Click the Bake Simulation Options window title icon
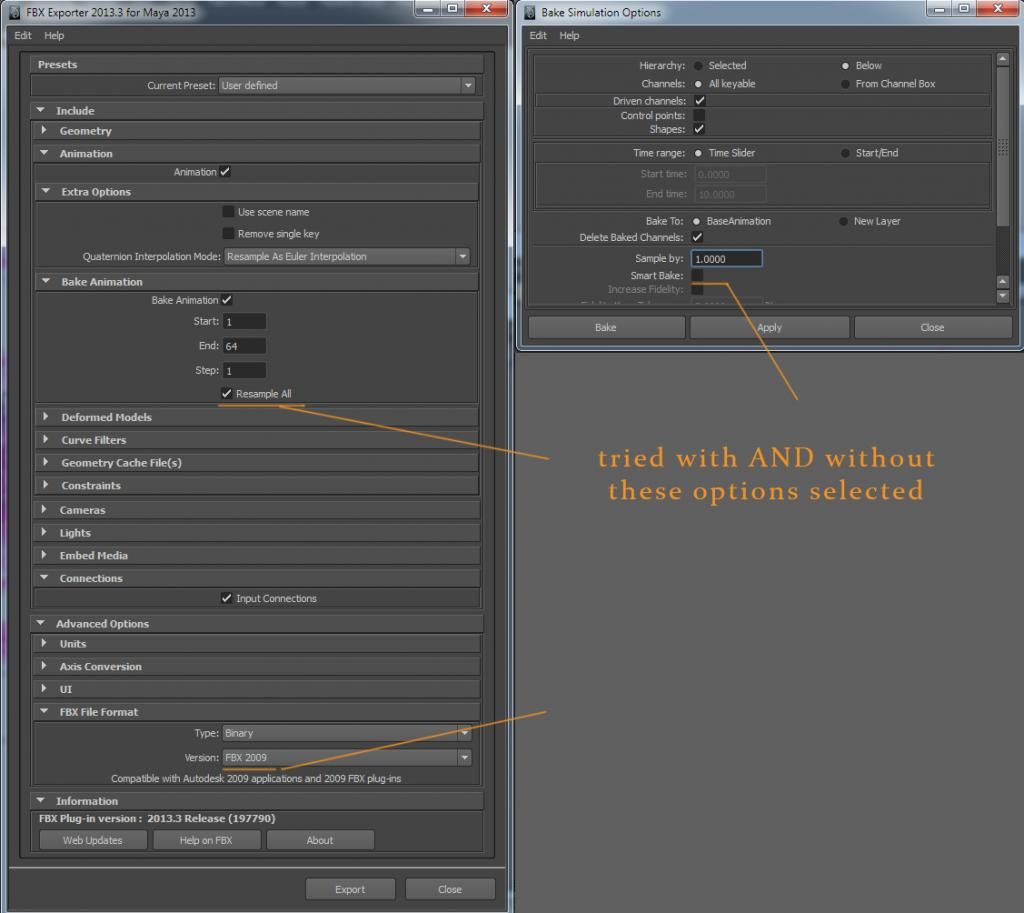The image size is (1024, 913). pos(530,12)
